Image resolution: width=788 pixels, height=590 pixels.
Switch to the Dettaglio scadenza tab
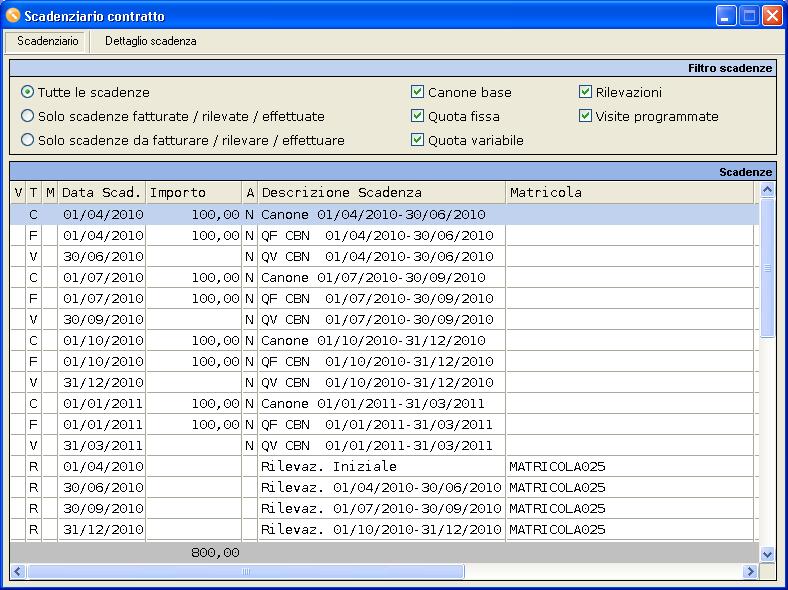pyautogui.click(x=150, y=41)
